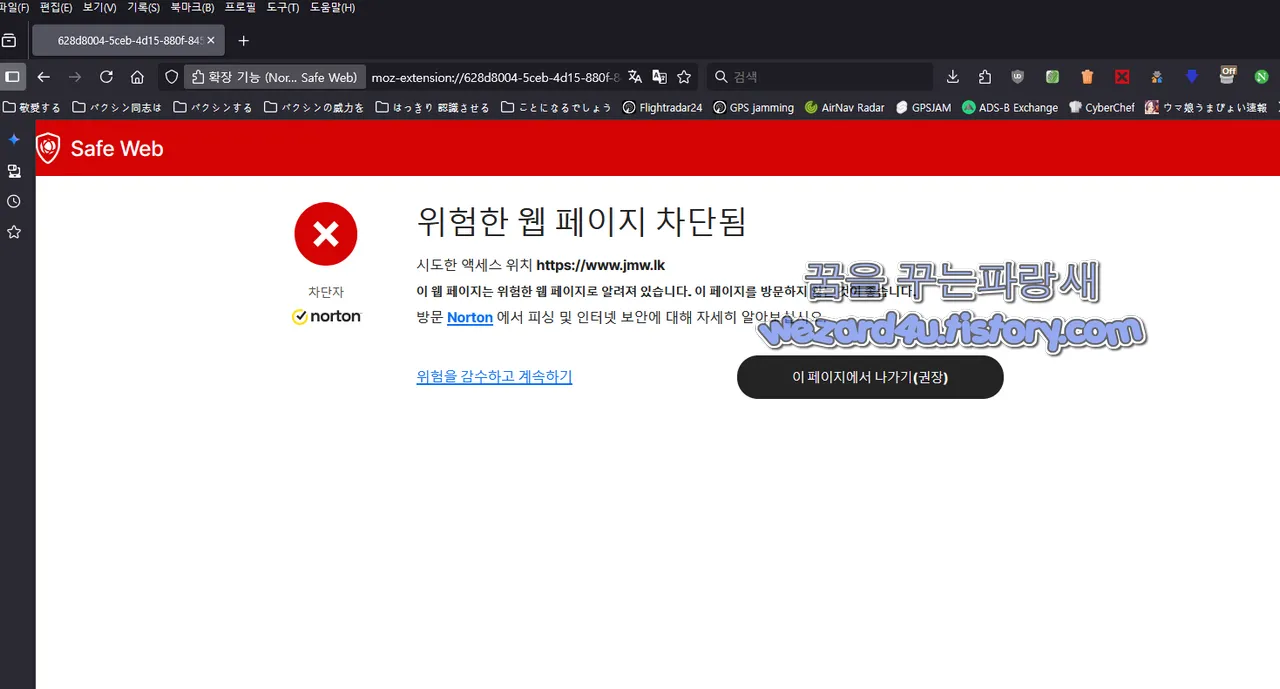
Task: Click the 'Norton' link in the warning text
Action: pos(469,317)
